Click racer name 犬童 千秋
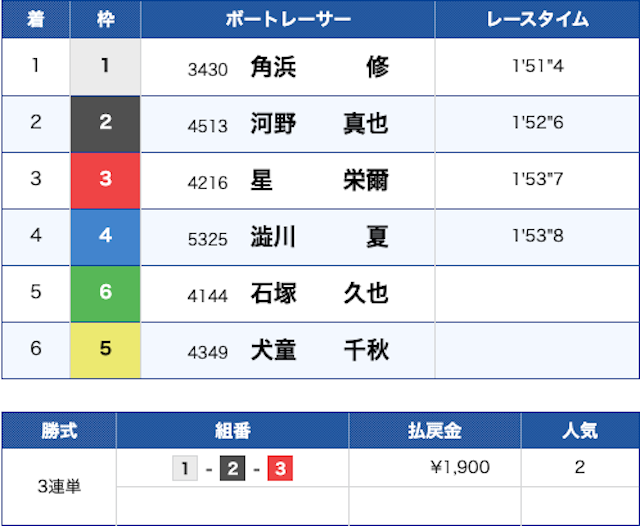Image resolution: width=640 pixels, height=526 pixels. point(319,351)
